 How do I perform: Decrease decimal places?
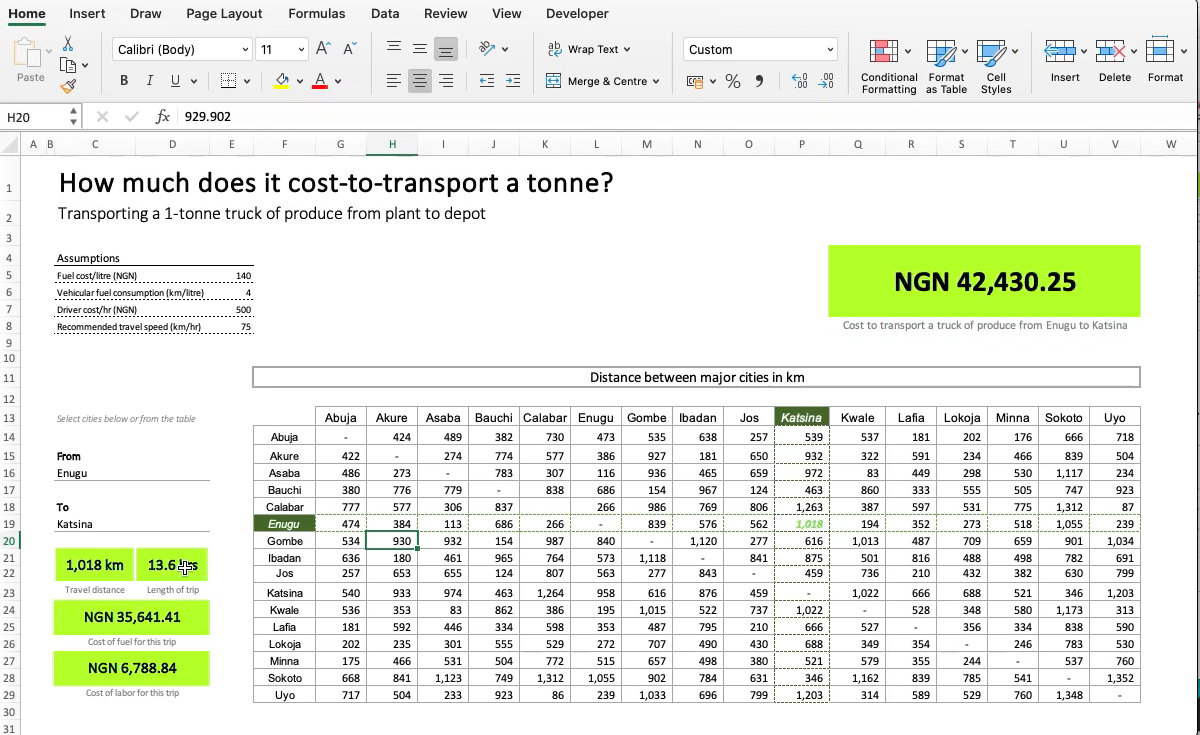click(826, 81)
